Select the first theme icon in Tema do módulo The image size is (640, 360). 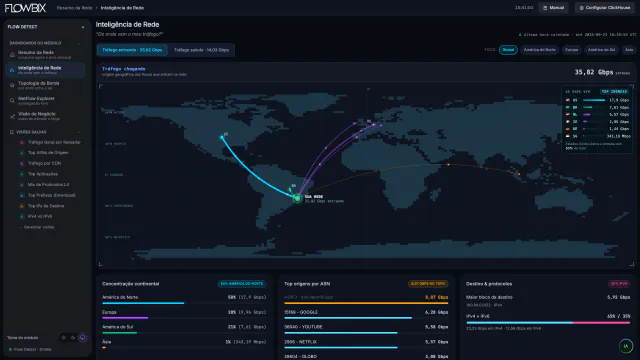click(x=63, y=338)
